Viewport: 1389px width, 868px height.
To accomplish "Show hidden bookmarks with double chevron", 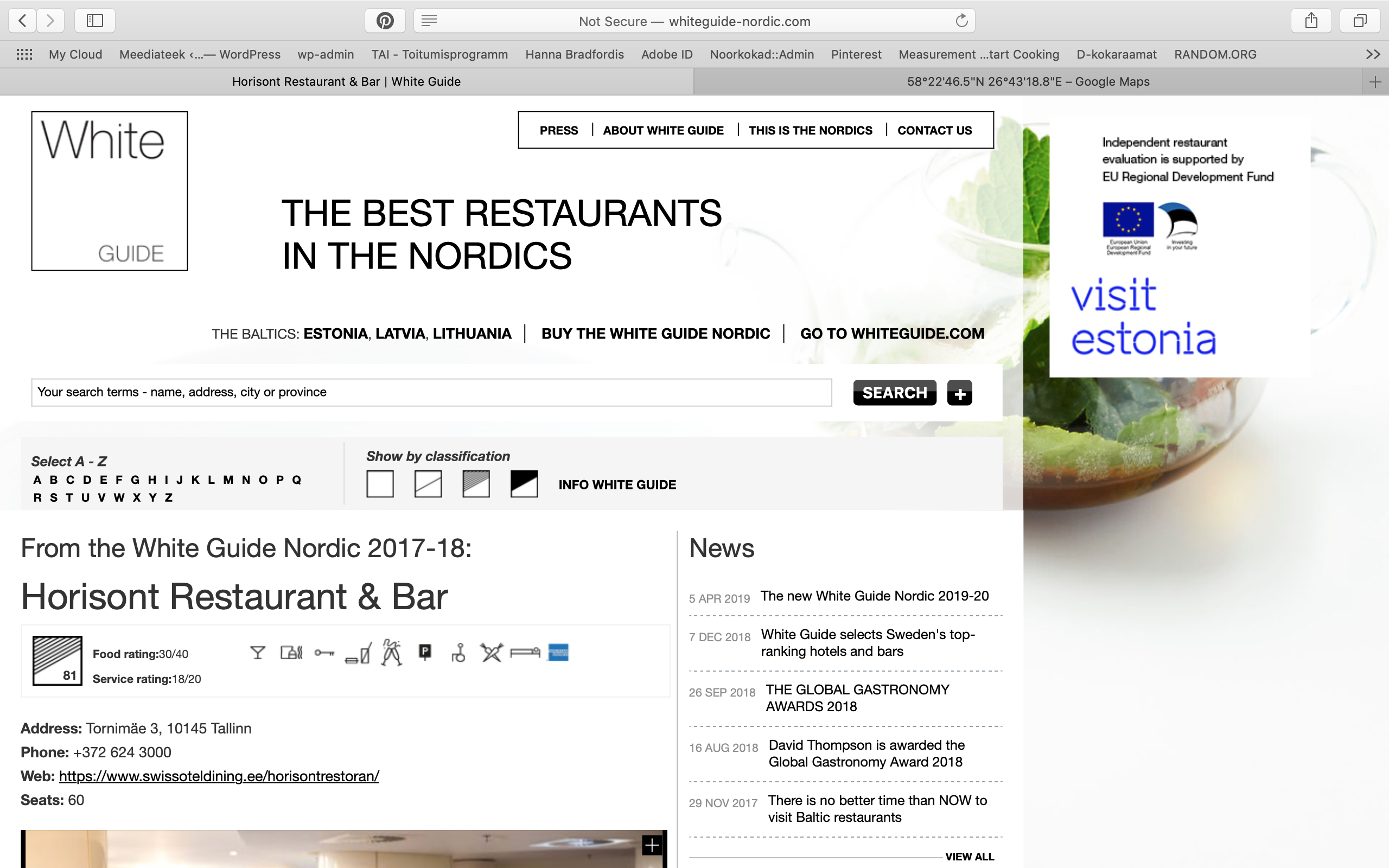I will tap(1372, 55).
